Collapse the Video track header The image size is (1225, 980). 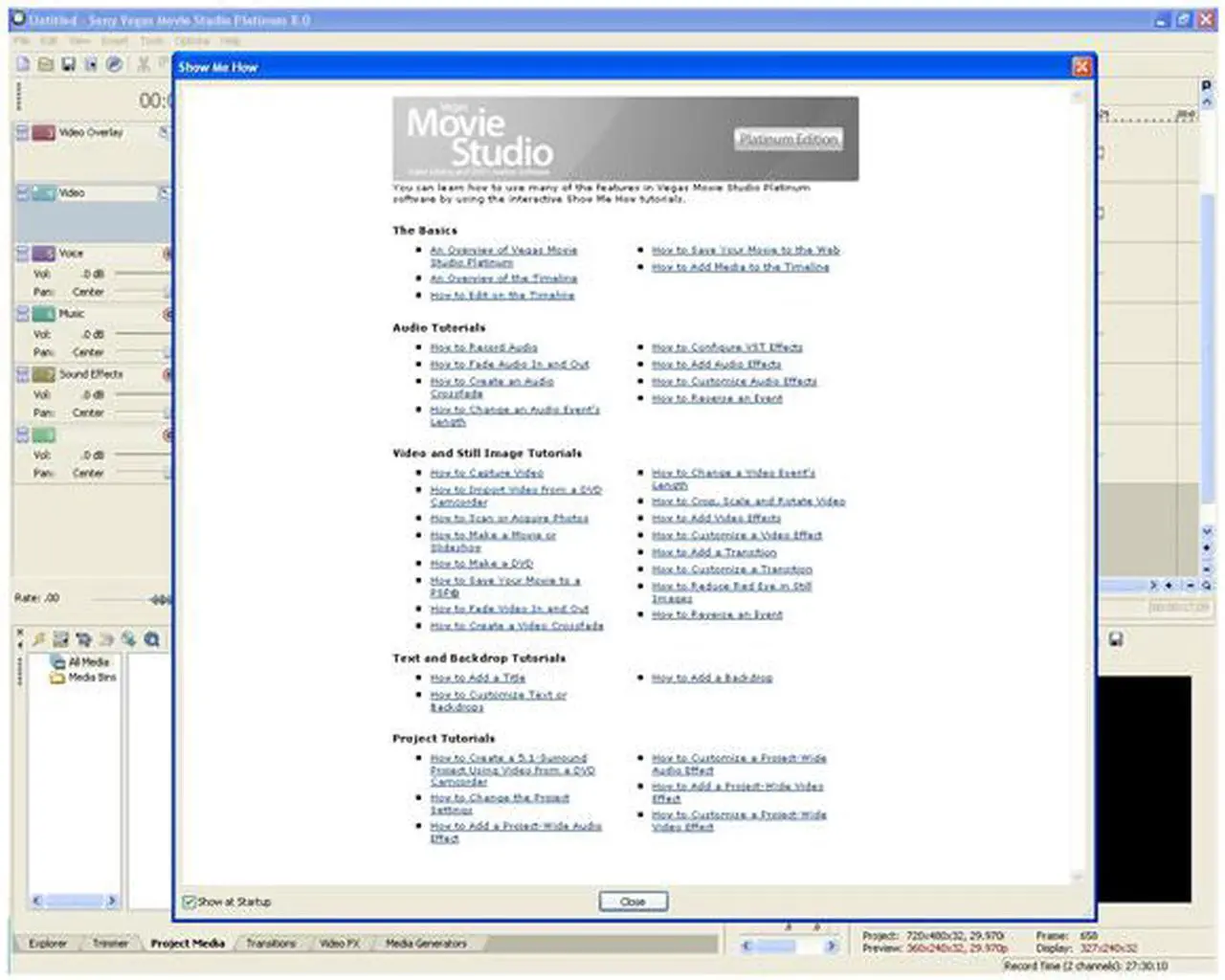(x=22, y=193)
